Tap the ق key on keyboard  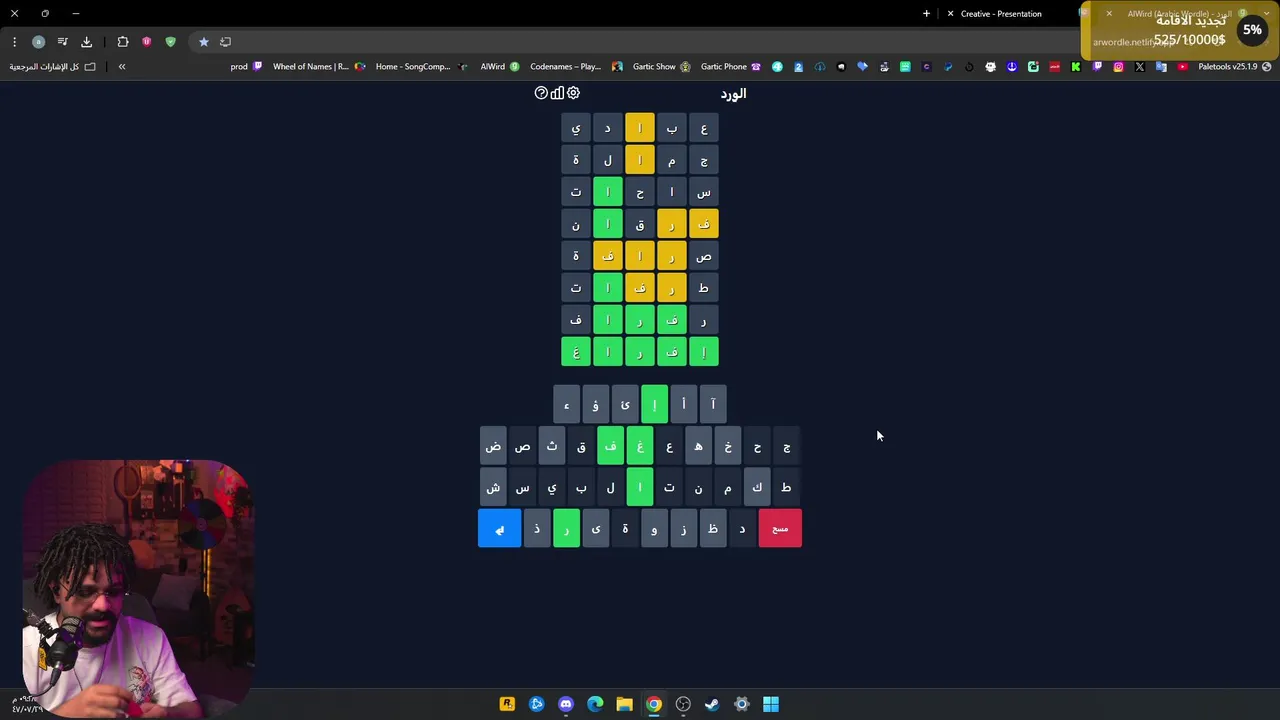[581, 446]
